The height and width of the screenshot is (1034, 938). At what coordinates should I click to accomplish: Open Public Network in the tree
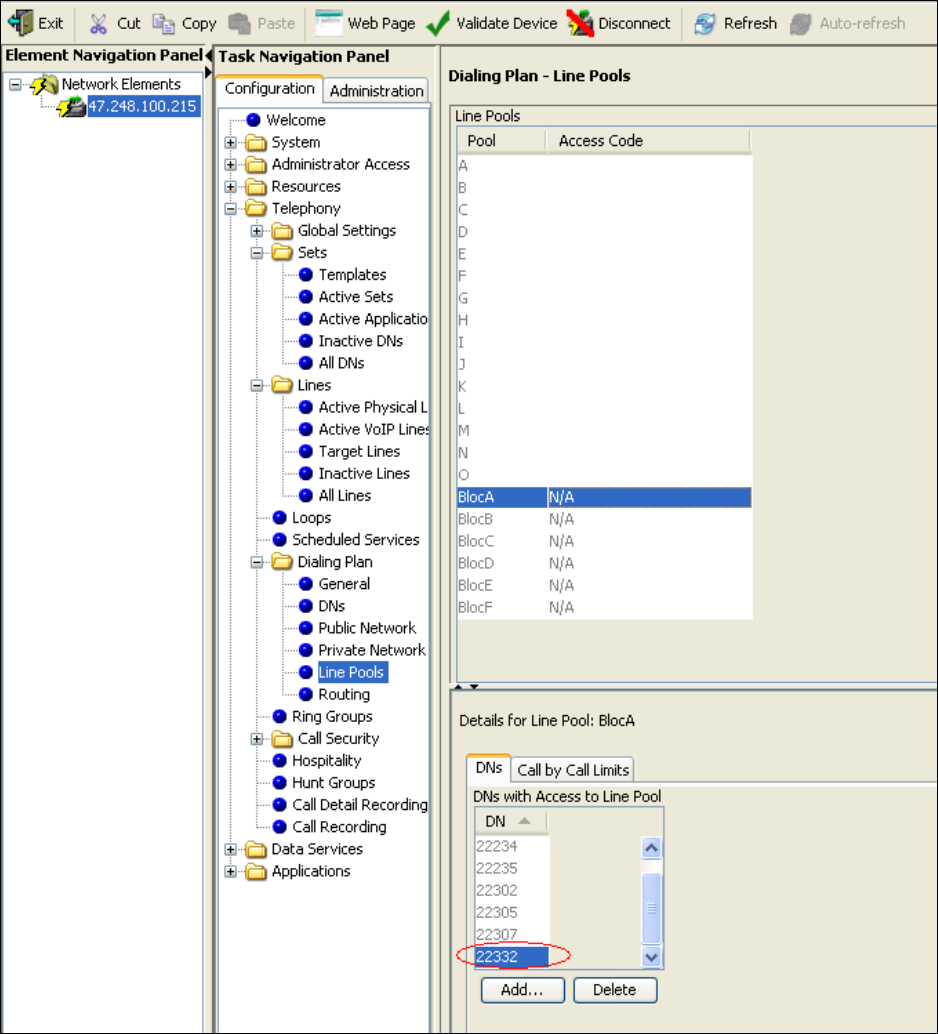[x=367, y=628]
